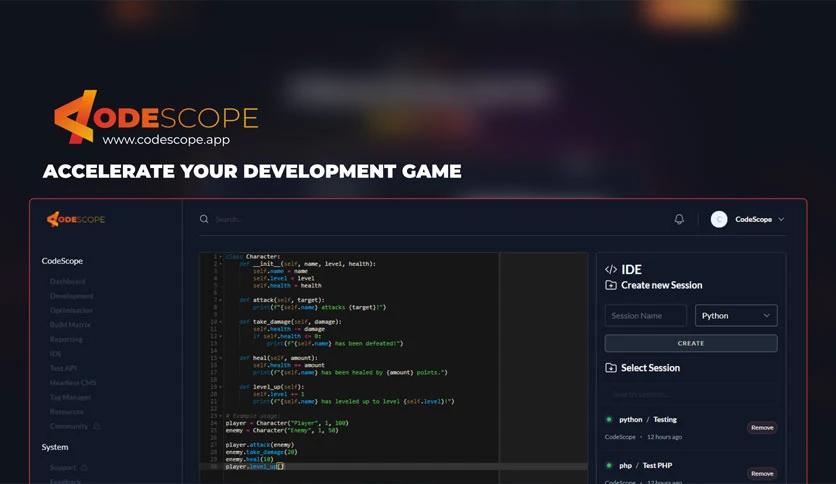The width and height of the screenshot is (836, 484).
Task: Click the 'enemy.heal(10)' code line
Action: point(250,459)
